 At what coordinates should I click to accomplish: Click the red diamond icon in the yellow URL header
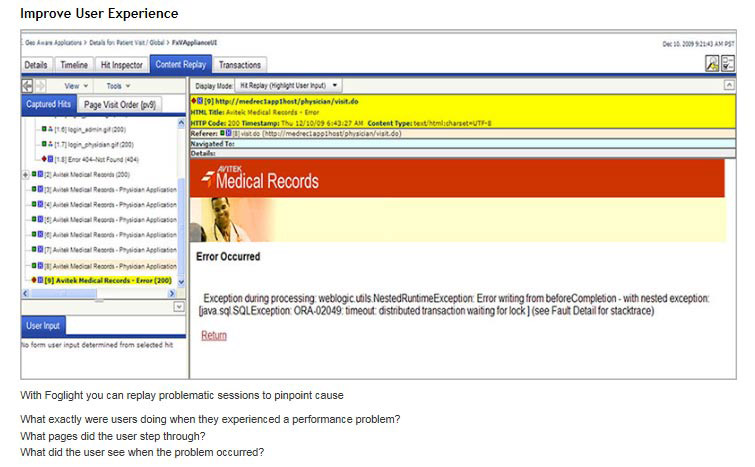[194, 101]
